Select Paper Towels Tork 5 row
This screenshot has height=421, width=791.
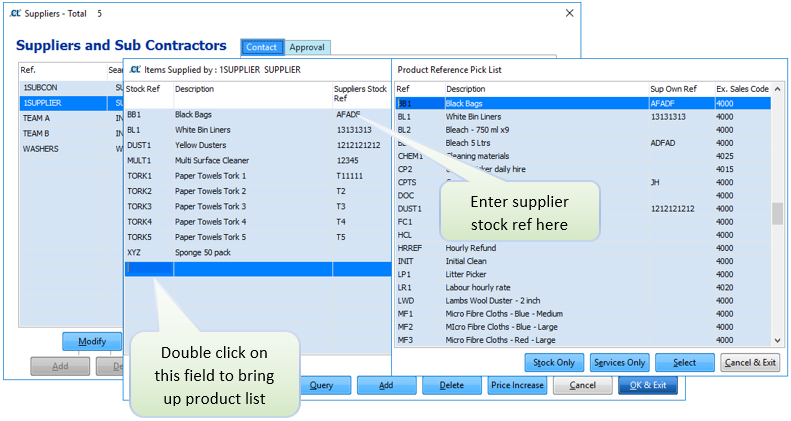(257, 237)
